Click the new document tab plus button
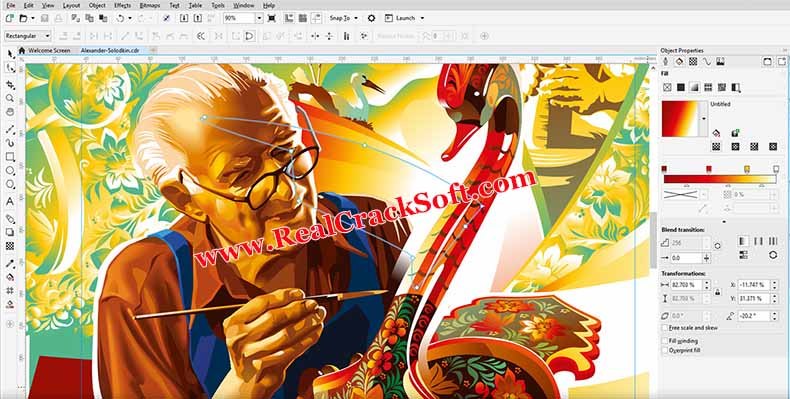Viewport: 790px width, 399px height. 153,50
